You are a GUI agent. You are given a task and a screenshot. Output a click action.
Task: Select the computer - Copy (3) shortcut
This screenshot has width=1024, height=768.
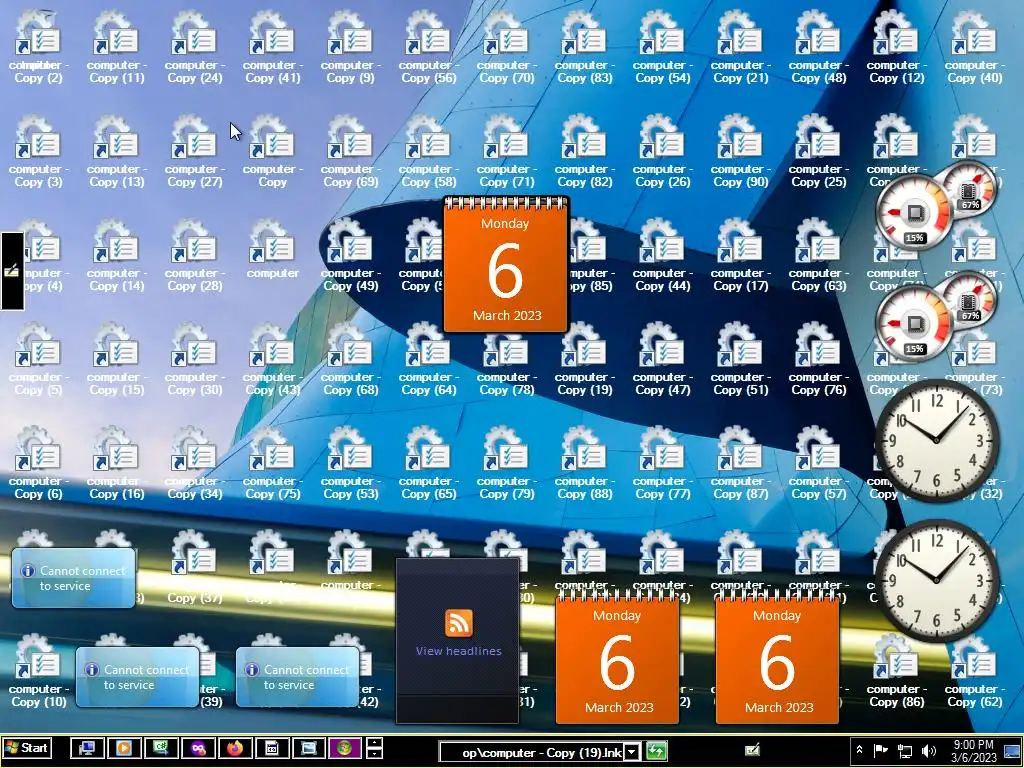point(38,152)
